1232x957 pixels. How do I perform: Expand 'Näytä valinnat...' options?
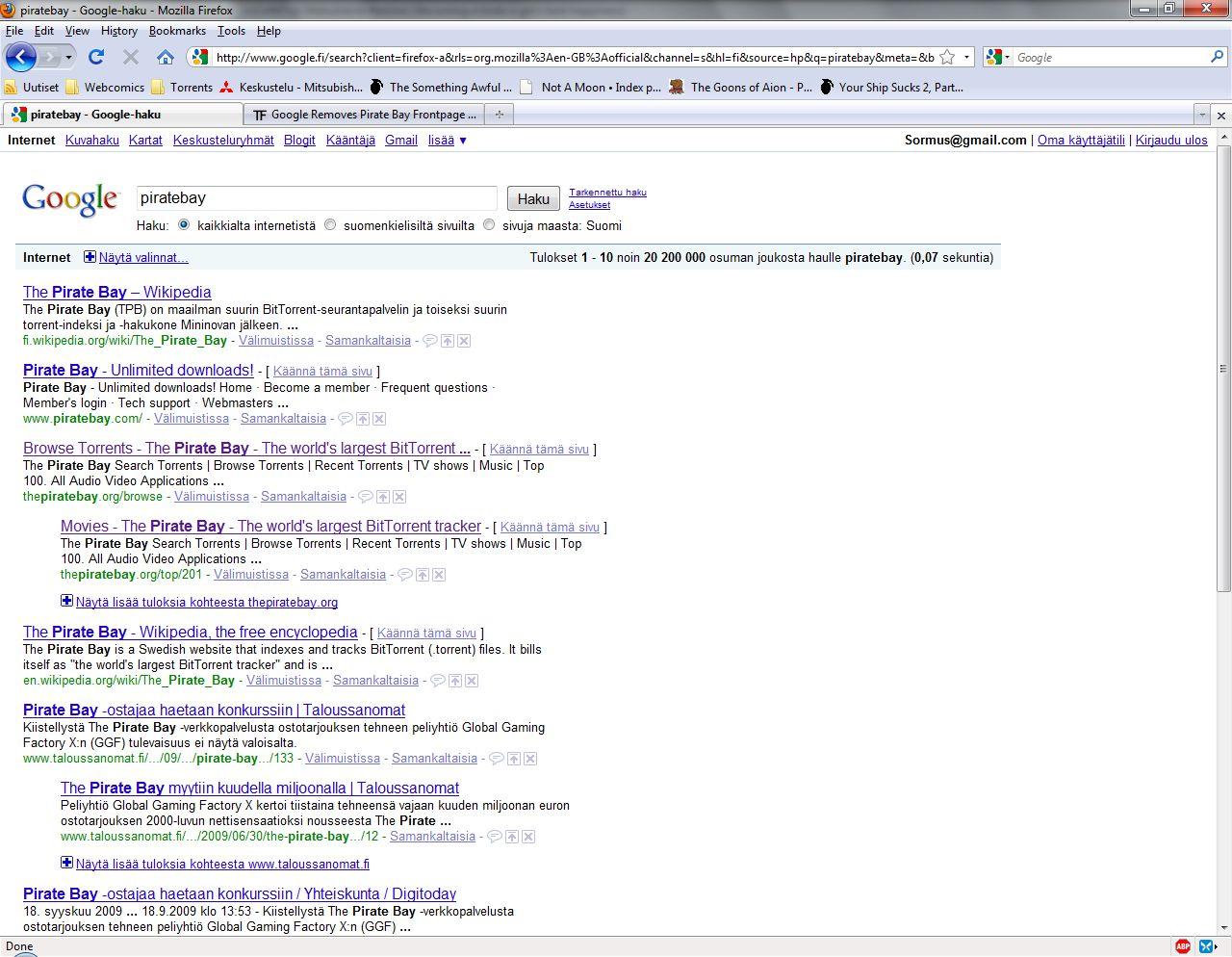click(x=142, y=257)
